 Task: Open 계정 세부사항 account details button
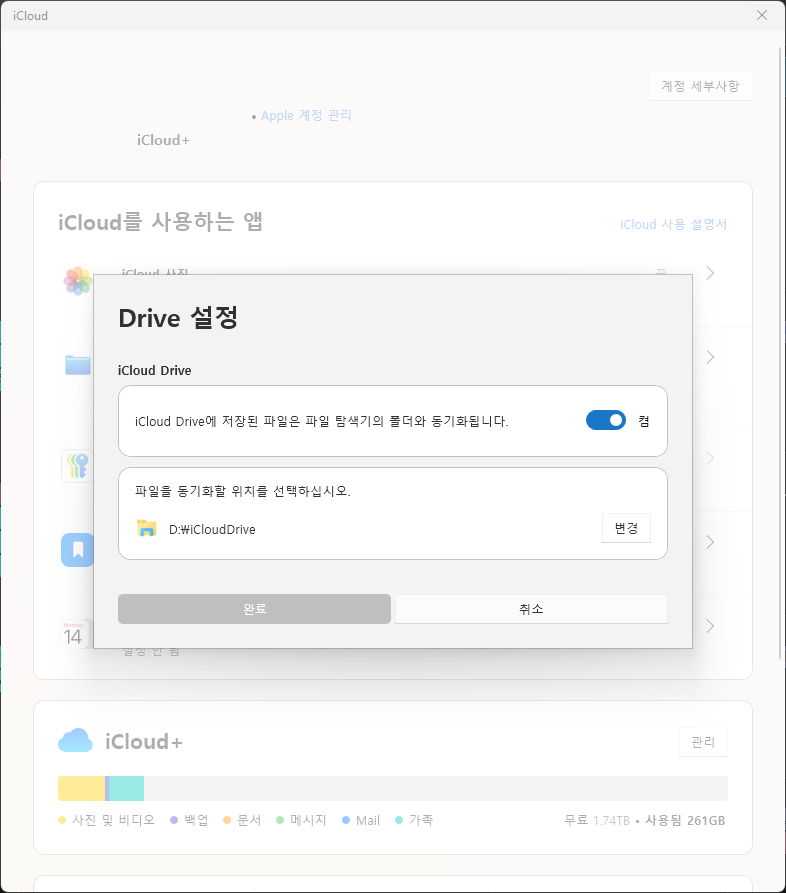pos(701,86)
